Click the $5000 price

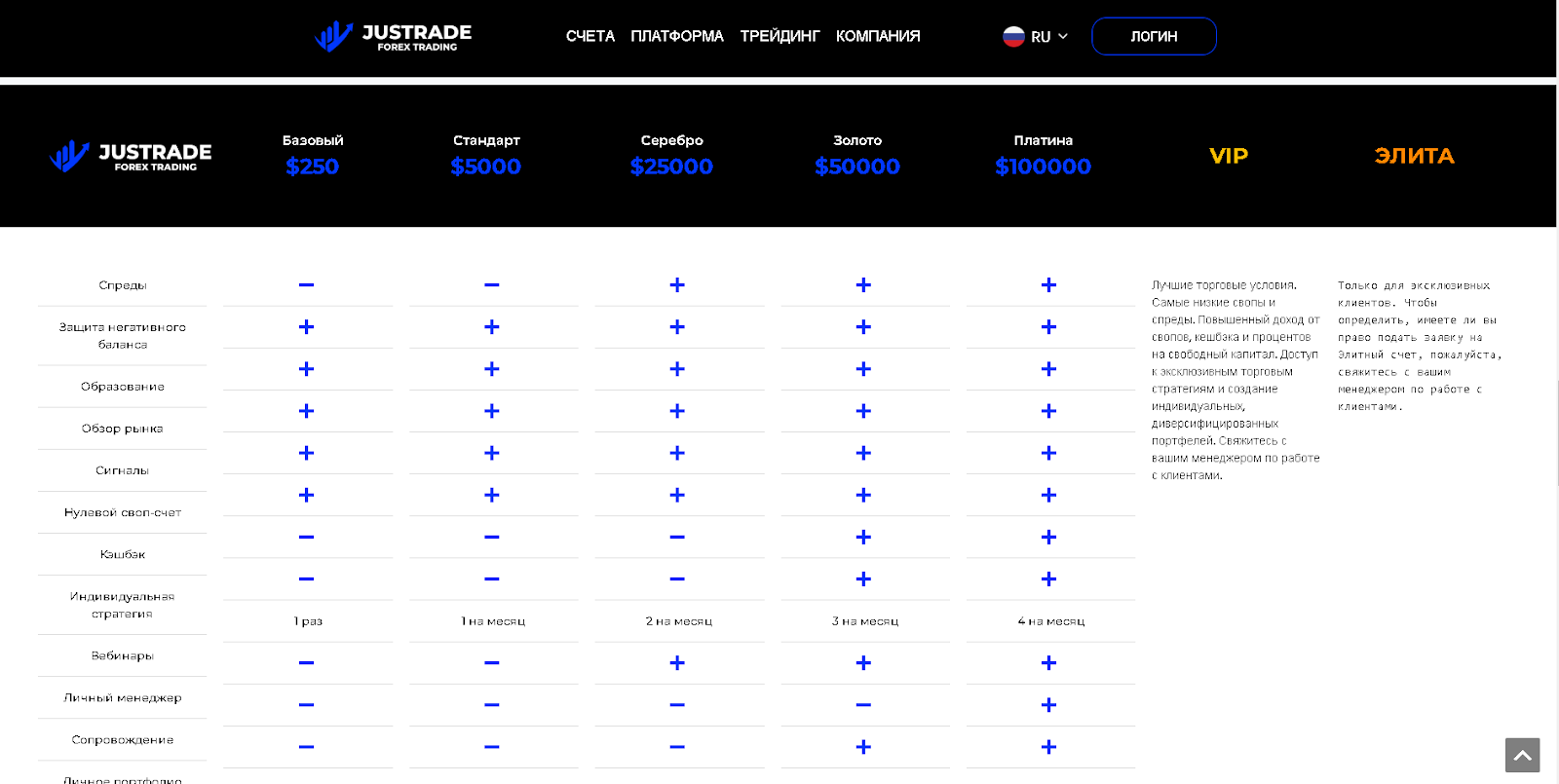click(x=486, y=167)
